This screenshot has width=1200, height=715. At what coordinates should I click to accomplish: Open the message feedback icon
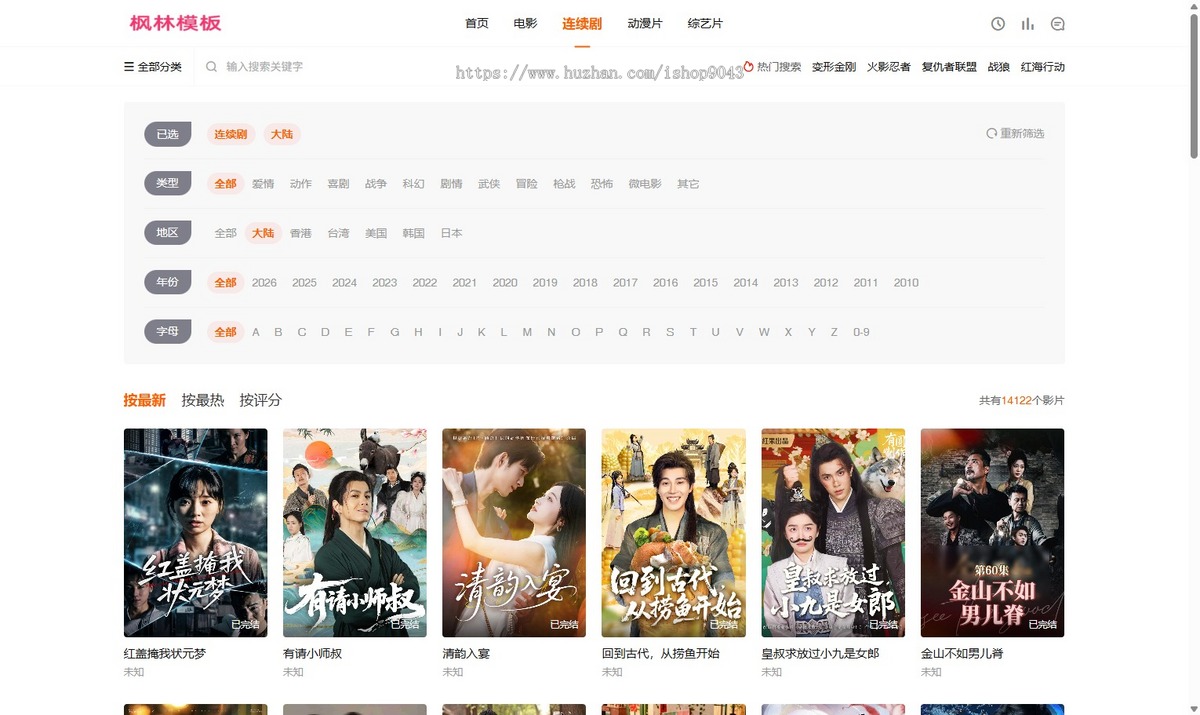pos(1058,24)
